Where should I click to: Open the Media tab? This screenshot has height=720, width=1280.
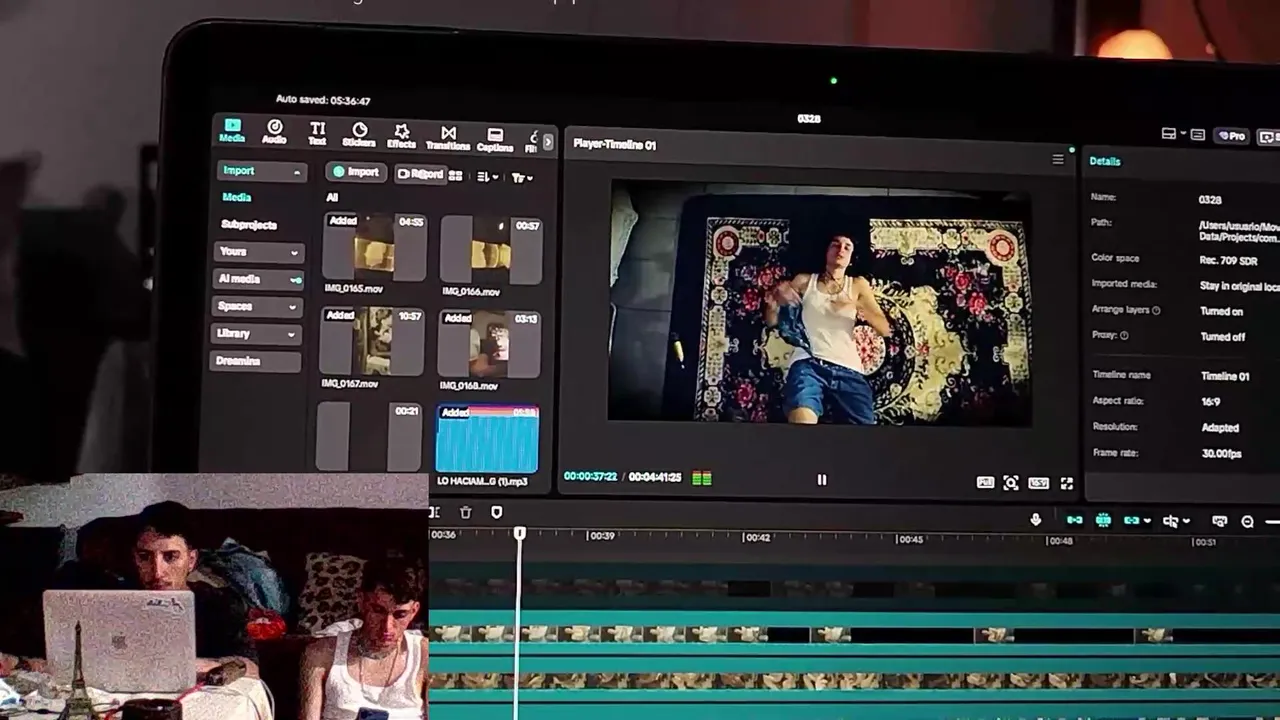[x=232, y=130]
